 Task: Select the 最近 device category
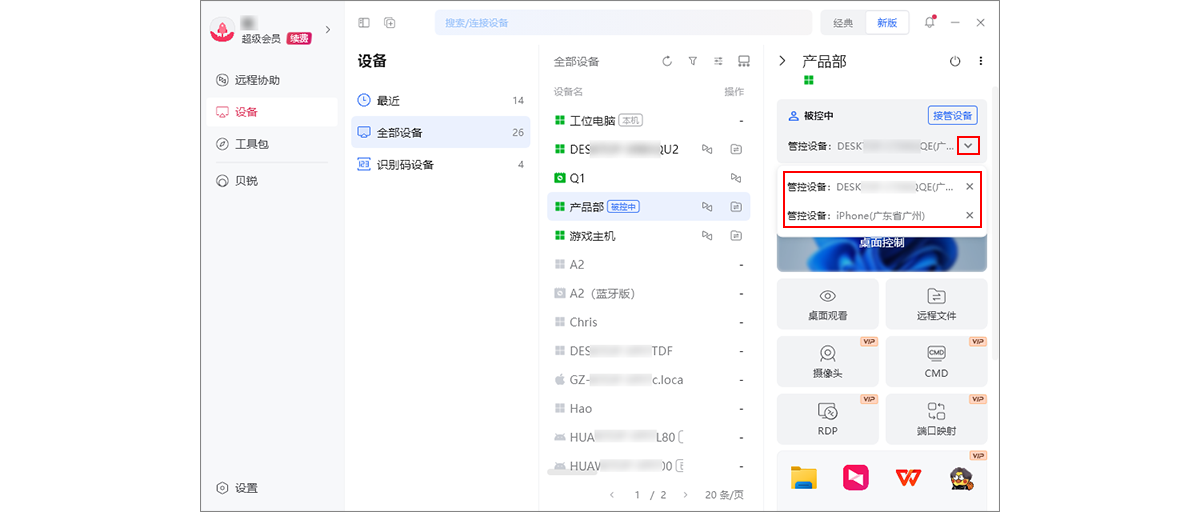pyautogui.click(x=441, y=101)
